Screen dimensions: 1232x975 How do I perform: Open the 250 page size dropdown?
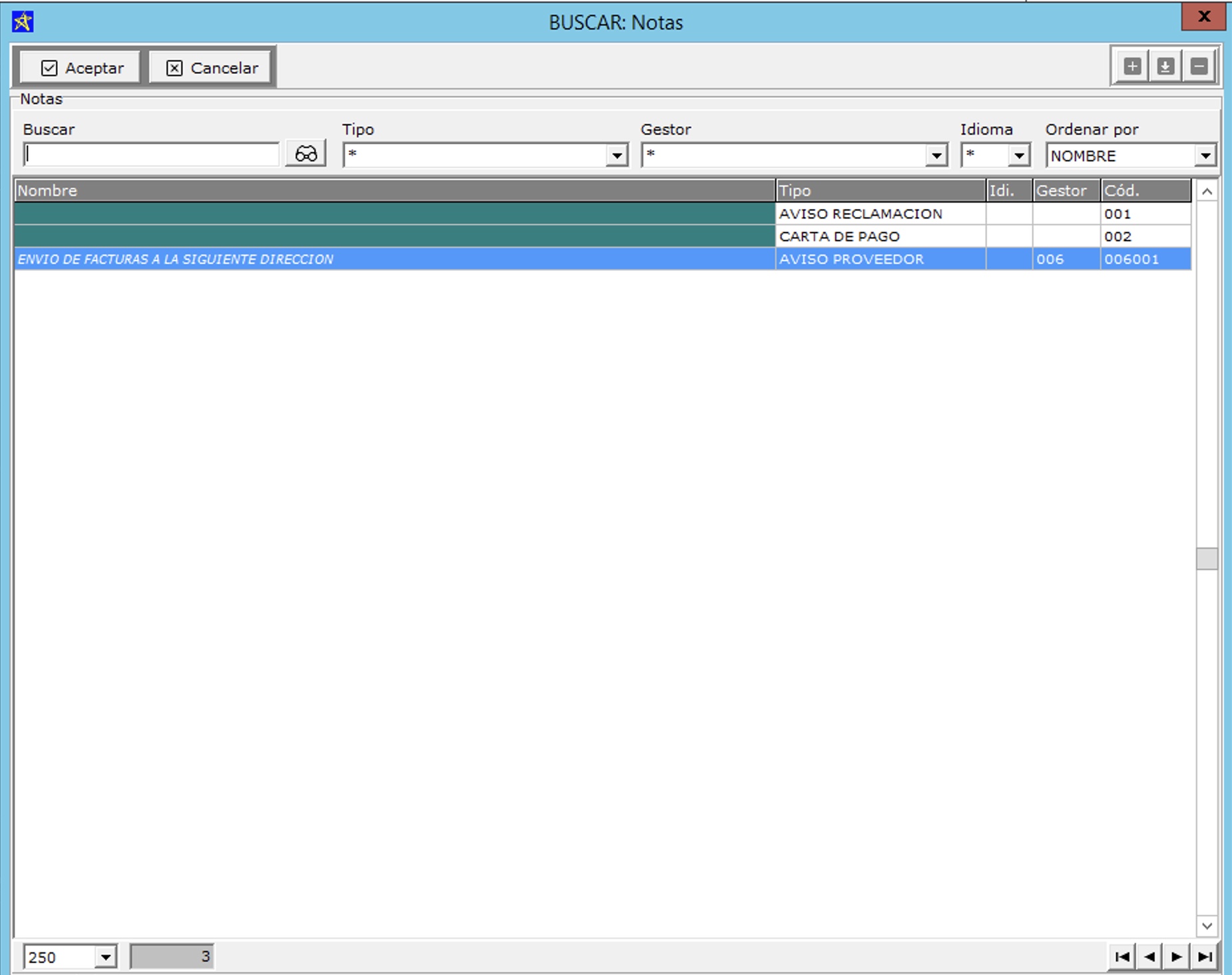coord(105,958)
